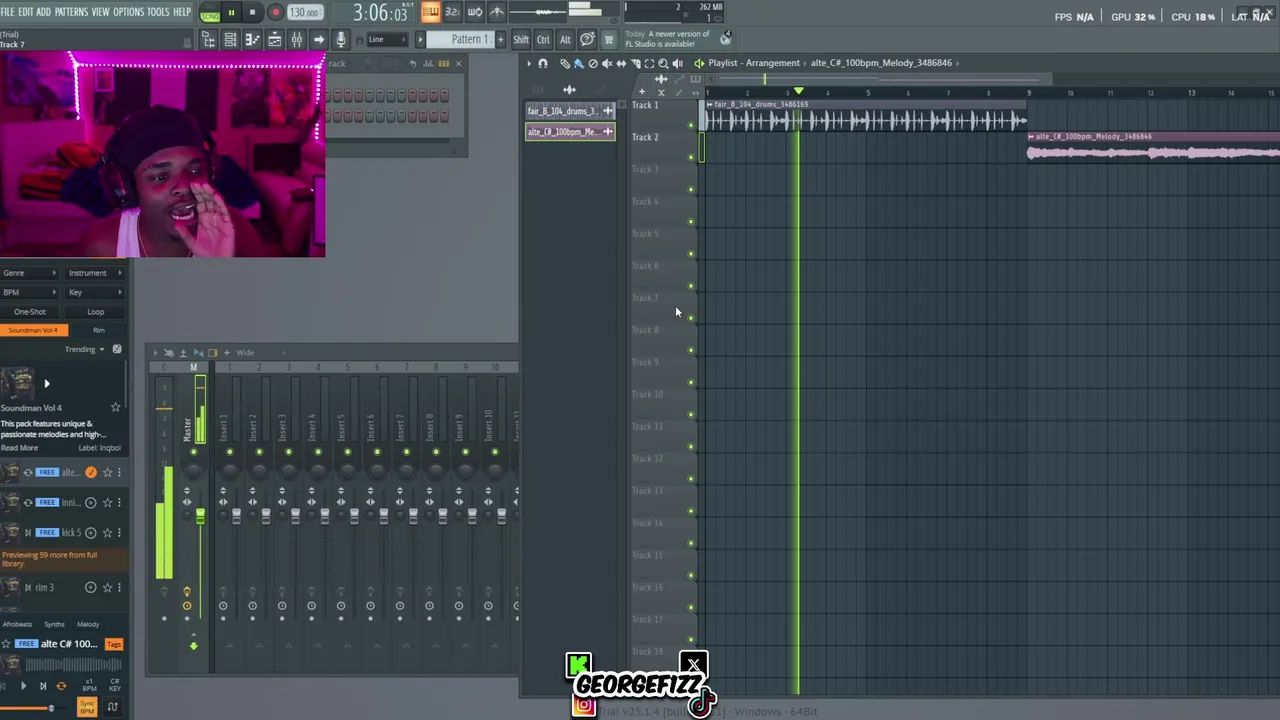The height and width of the screenshot is (720, 1280).
Task: Select the Draw pencil tool in Playlist
Action: (565, 63)
